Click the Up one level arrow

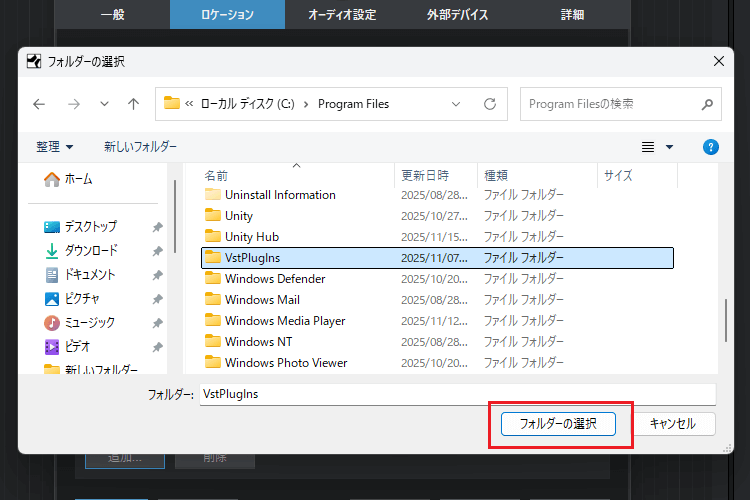[133, 104]
